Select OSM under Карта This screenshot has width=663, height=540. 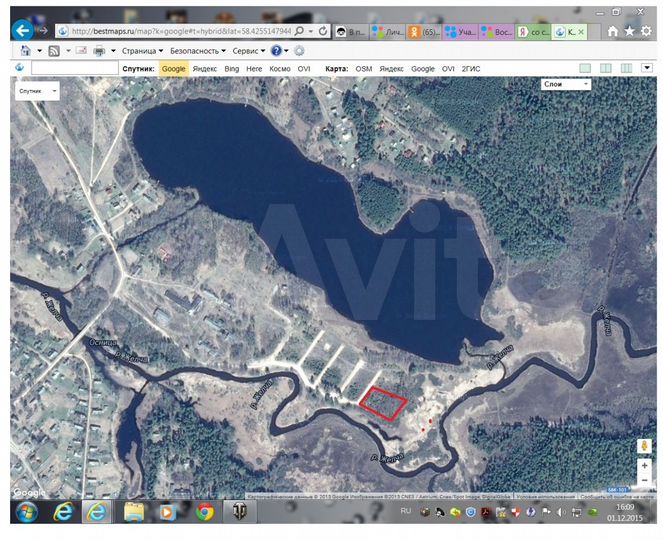click(x=364, y=69)
